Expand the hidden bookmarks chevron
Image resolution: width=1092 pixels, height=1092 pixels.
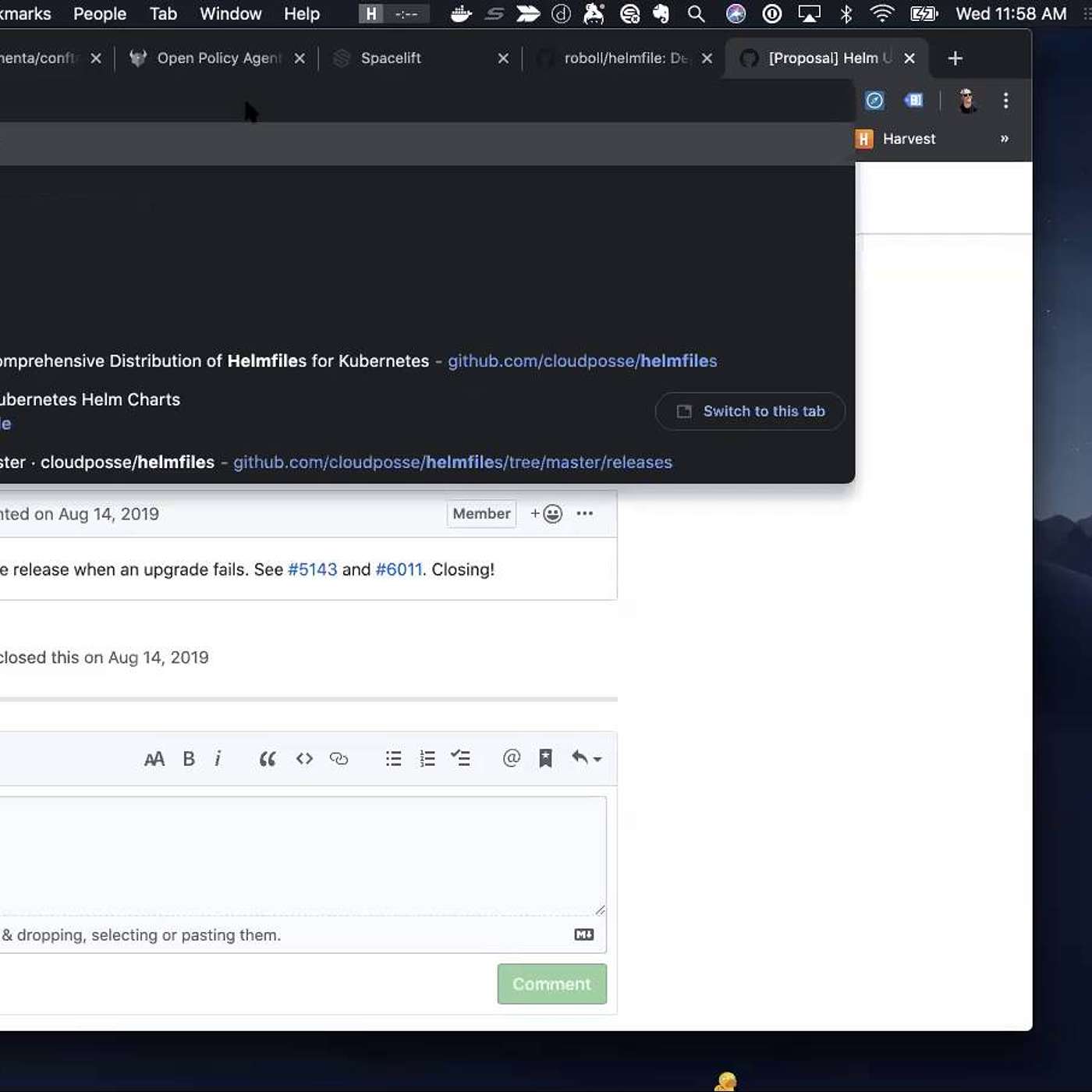point(1005,139)
